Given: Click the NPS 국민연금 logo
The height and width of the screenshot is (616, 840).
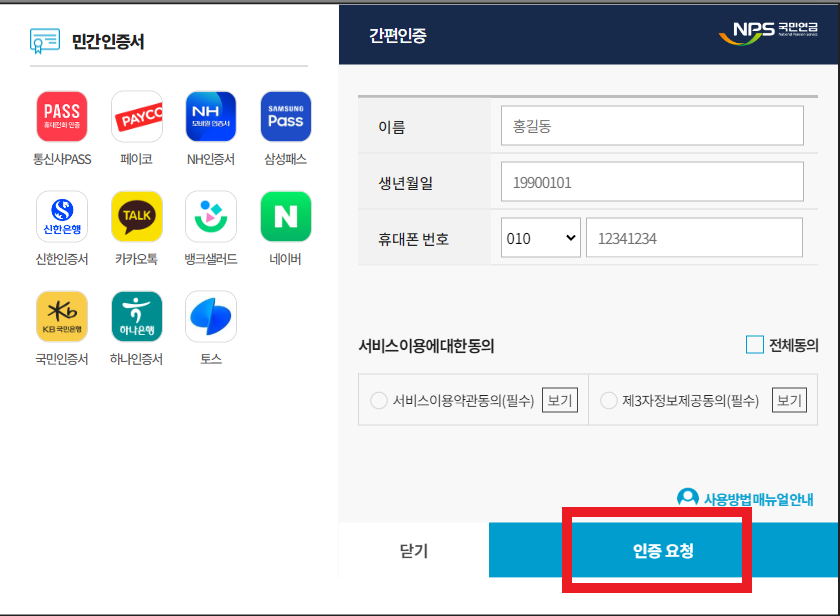Looking at the screenshot, I should [768, 32].
